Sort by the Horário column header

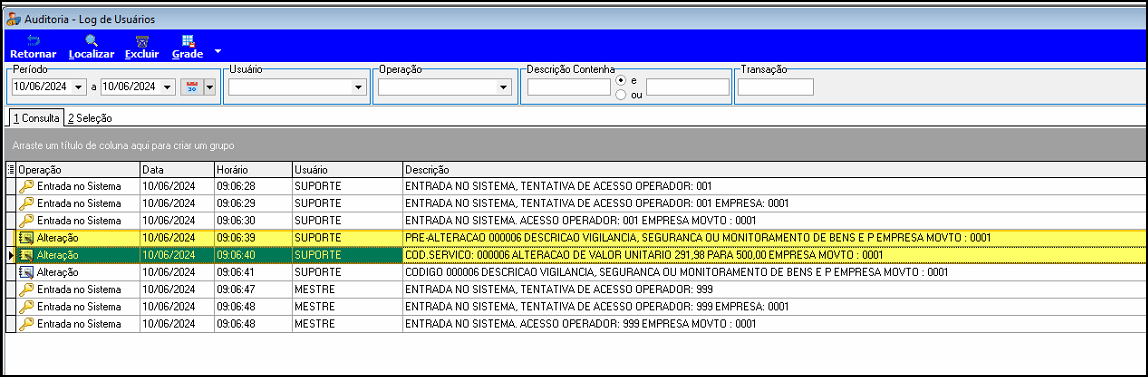coord(253,169)
